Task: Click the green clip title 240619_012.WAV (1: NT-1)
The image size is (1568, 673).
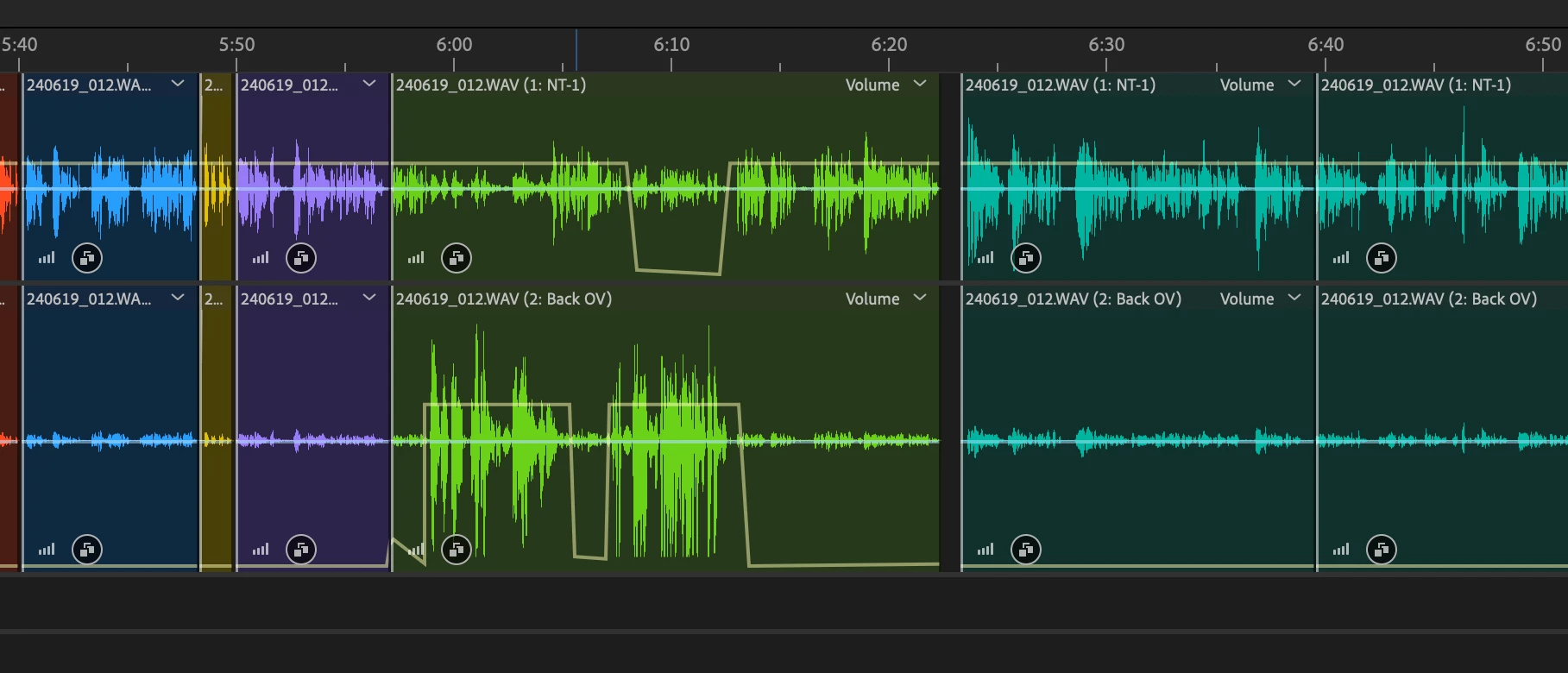Action: pyautogui.click(x=491, y=85)
